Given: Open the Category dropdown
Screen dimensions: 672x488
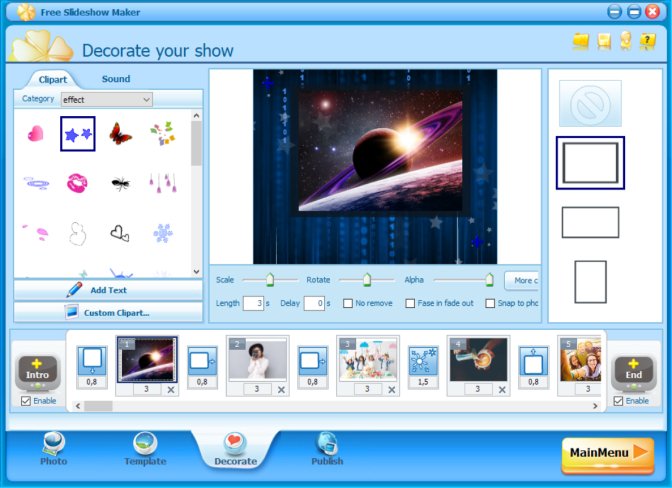Looking at the screenshot, I should click(x=106, y=99).
